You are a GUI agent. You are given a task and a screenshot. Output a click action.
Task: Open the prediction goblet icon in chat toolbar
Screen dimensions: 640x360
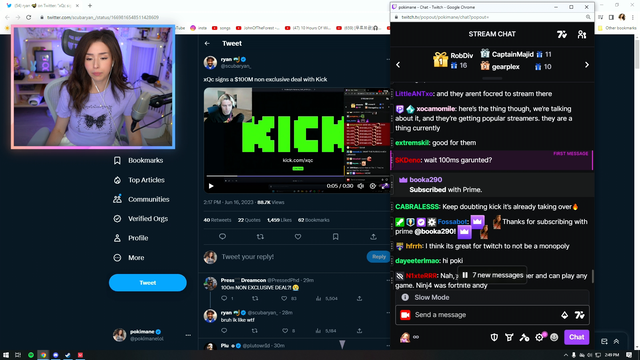[x=509, y=337]
